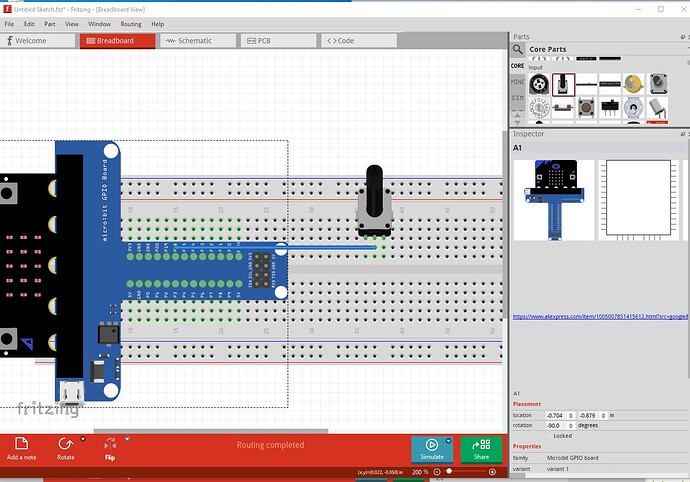Click the Simulate button
690x482 pixels.
[x=432, y=449]
